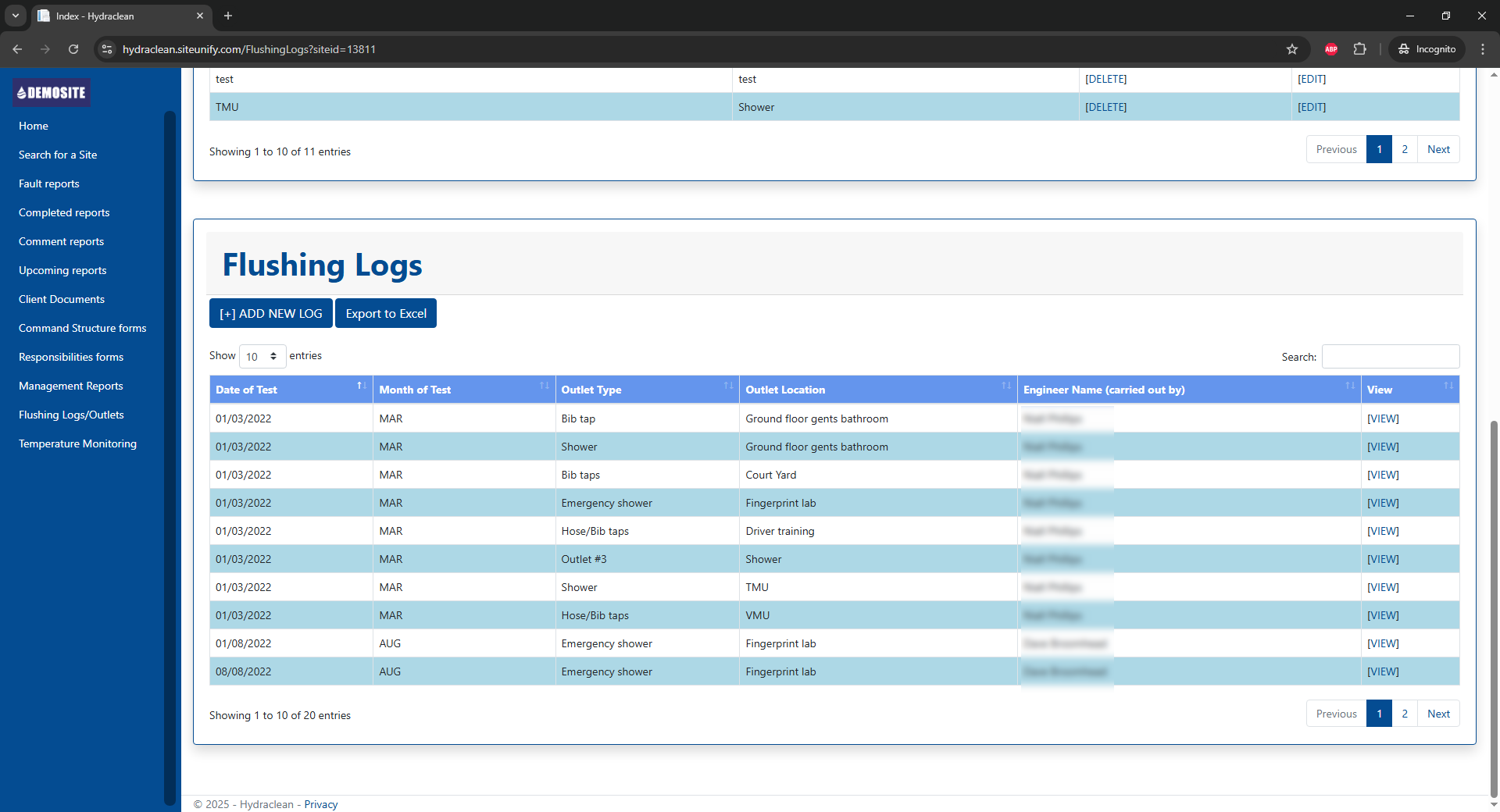
Task: View the Court Yard Bib taps log
Action: tap(1383, 475)
